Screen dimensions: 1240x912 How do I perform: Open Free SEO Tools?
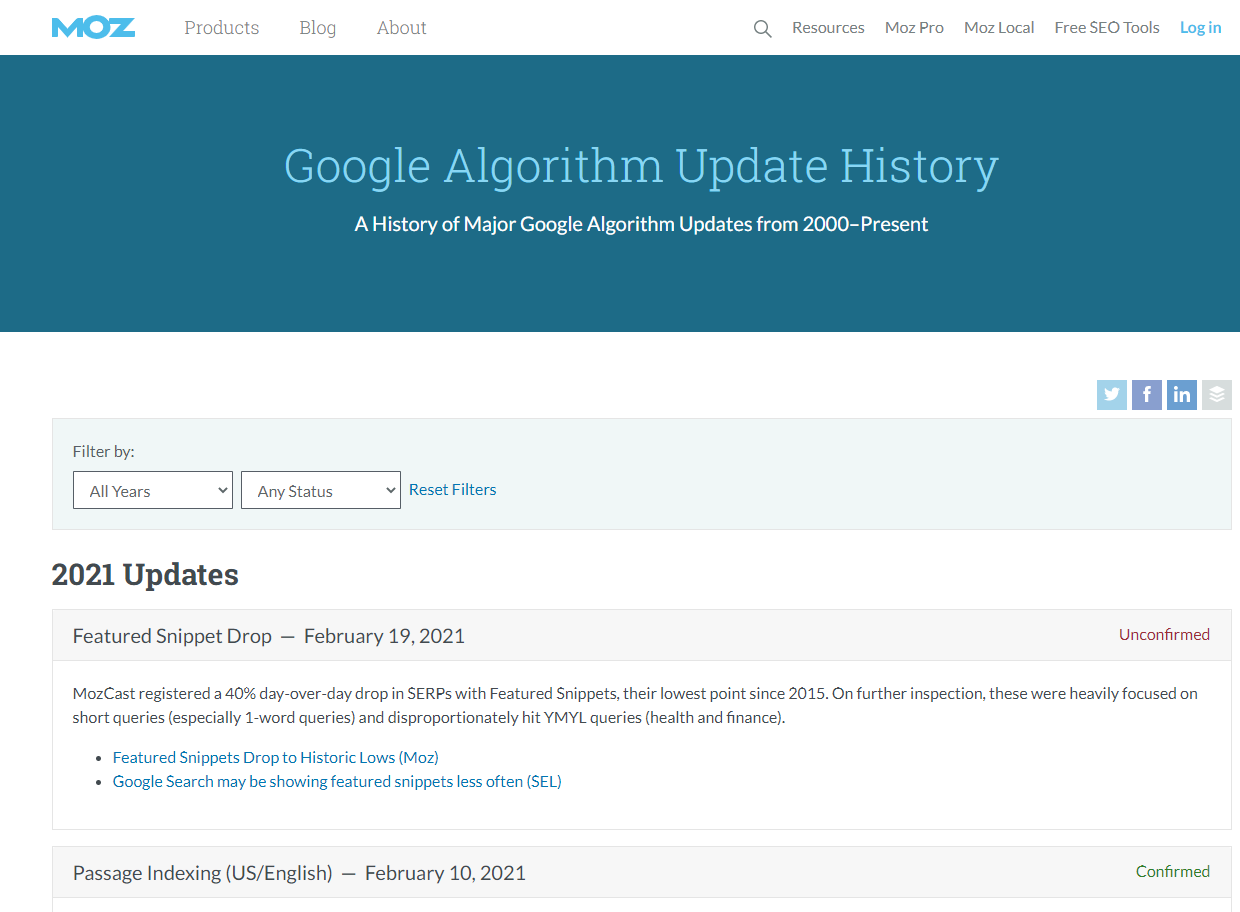(x=1107, y=28)
